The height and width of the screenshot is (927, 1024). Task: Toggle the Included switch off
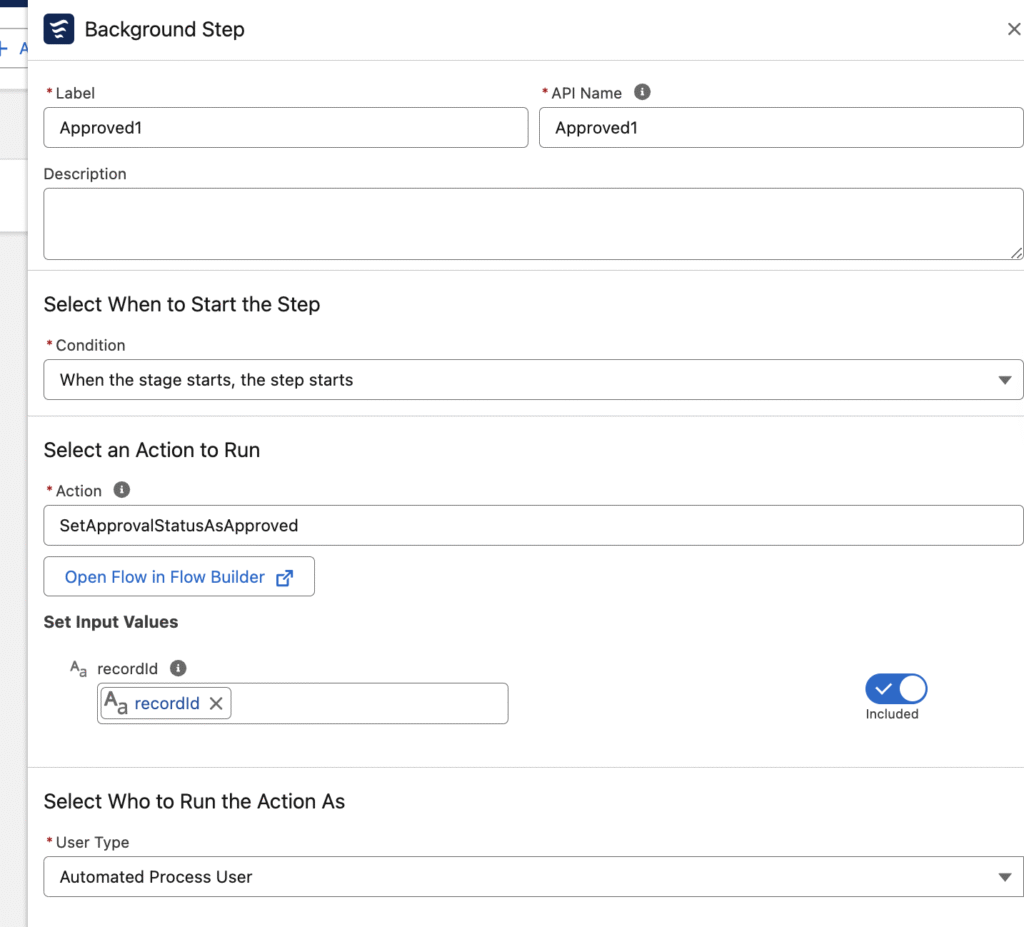point(896,689)
